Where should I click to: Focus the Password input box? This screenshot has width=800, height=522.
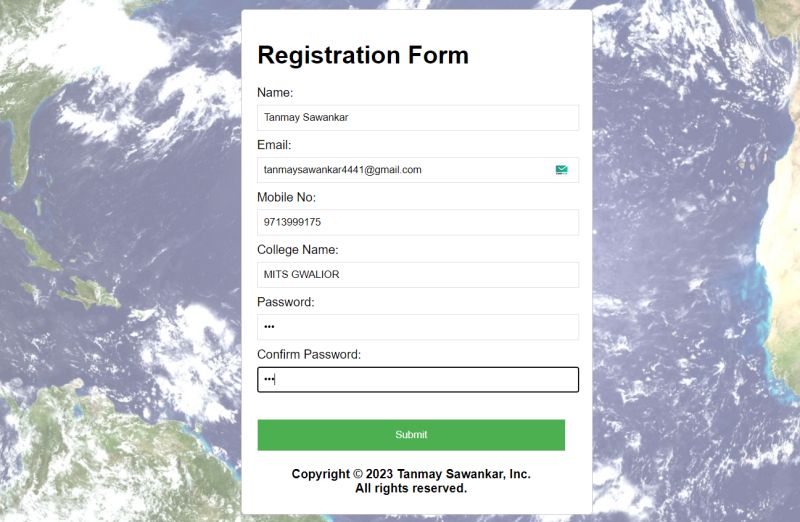pyautogui.click(x=418, y=327)
